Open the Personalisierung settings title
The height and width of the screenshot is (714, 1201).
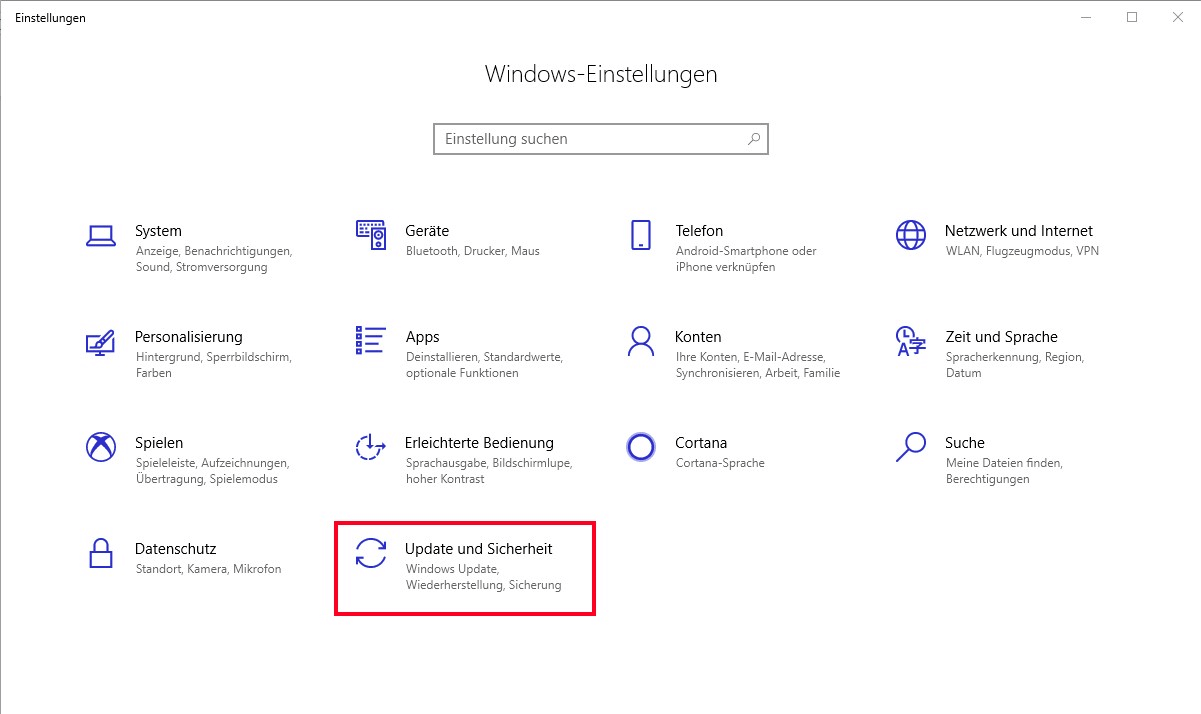[189, 337]
